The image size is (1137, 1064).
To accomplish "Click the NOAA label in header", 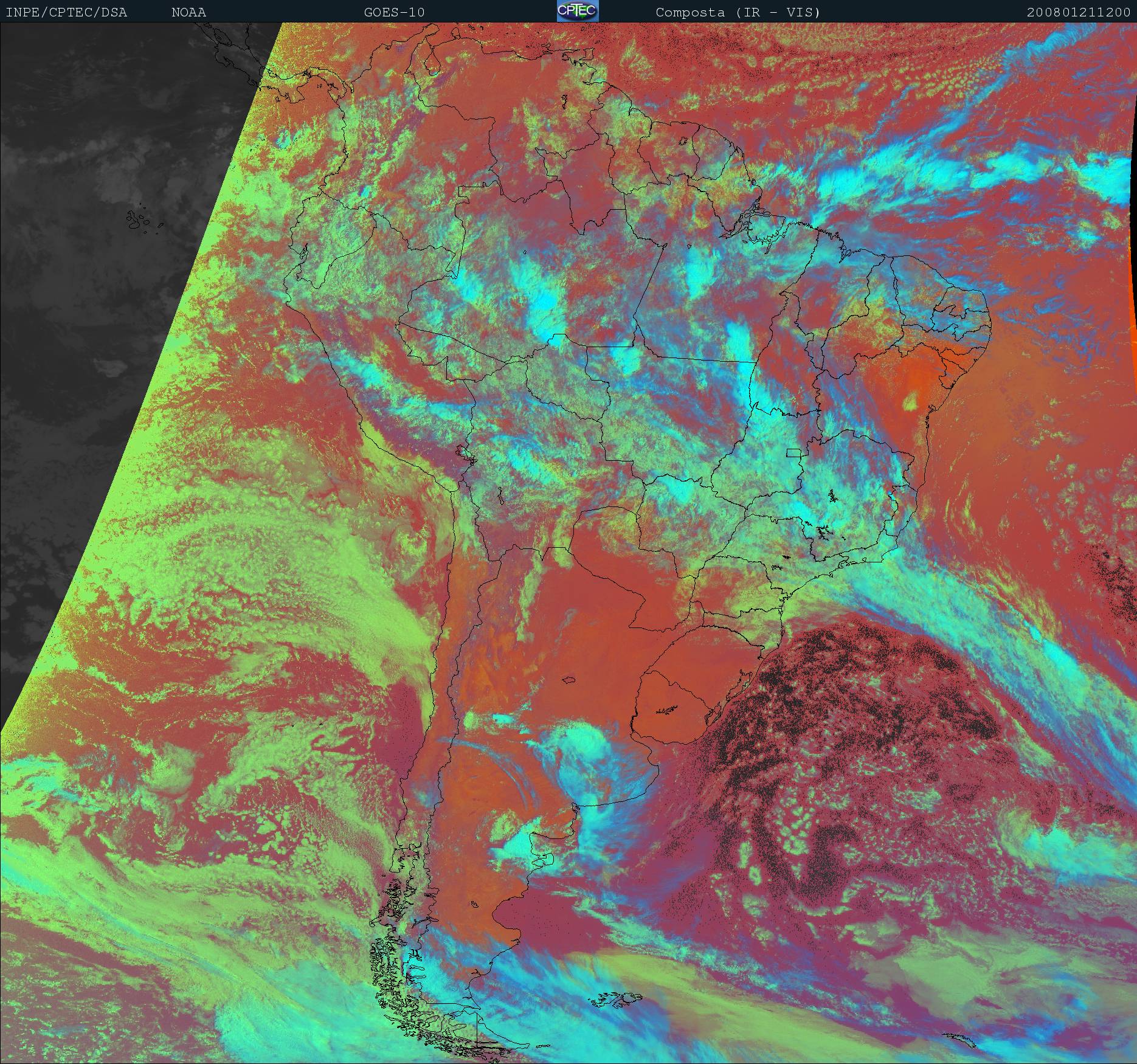I will (188, 12).
